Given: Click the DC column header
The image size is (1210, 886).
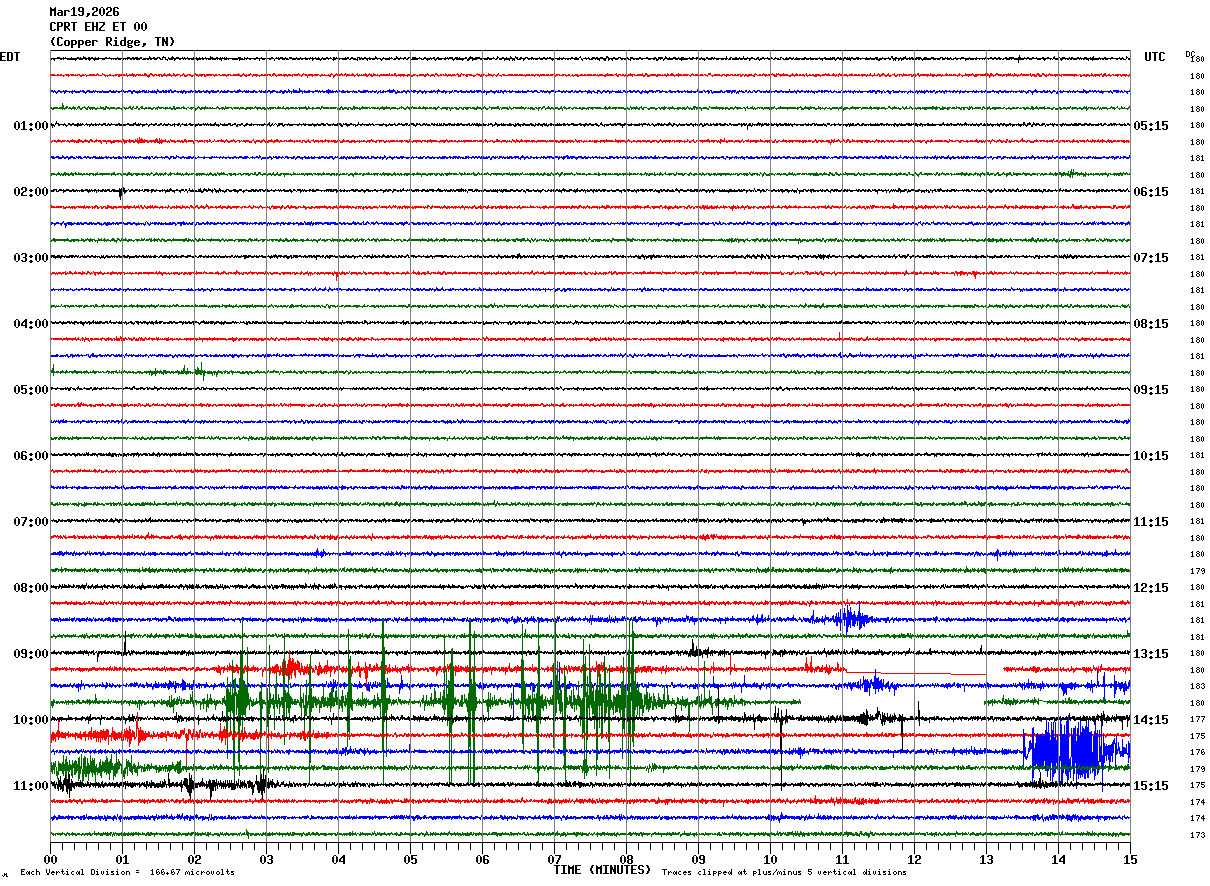Looking at the screenshot, I should 1190,54.
